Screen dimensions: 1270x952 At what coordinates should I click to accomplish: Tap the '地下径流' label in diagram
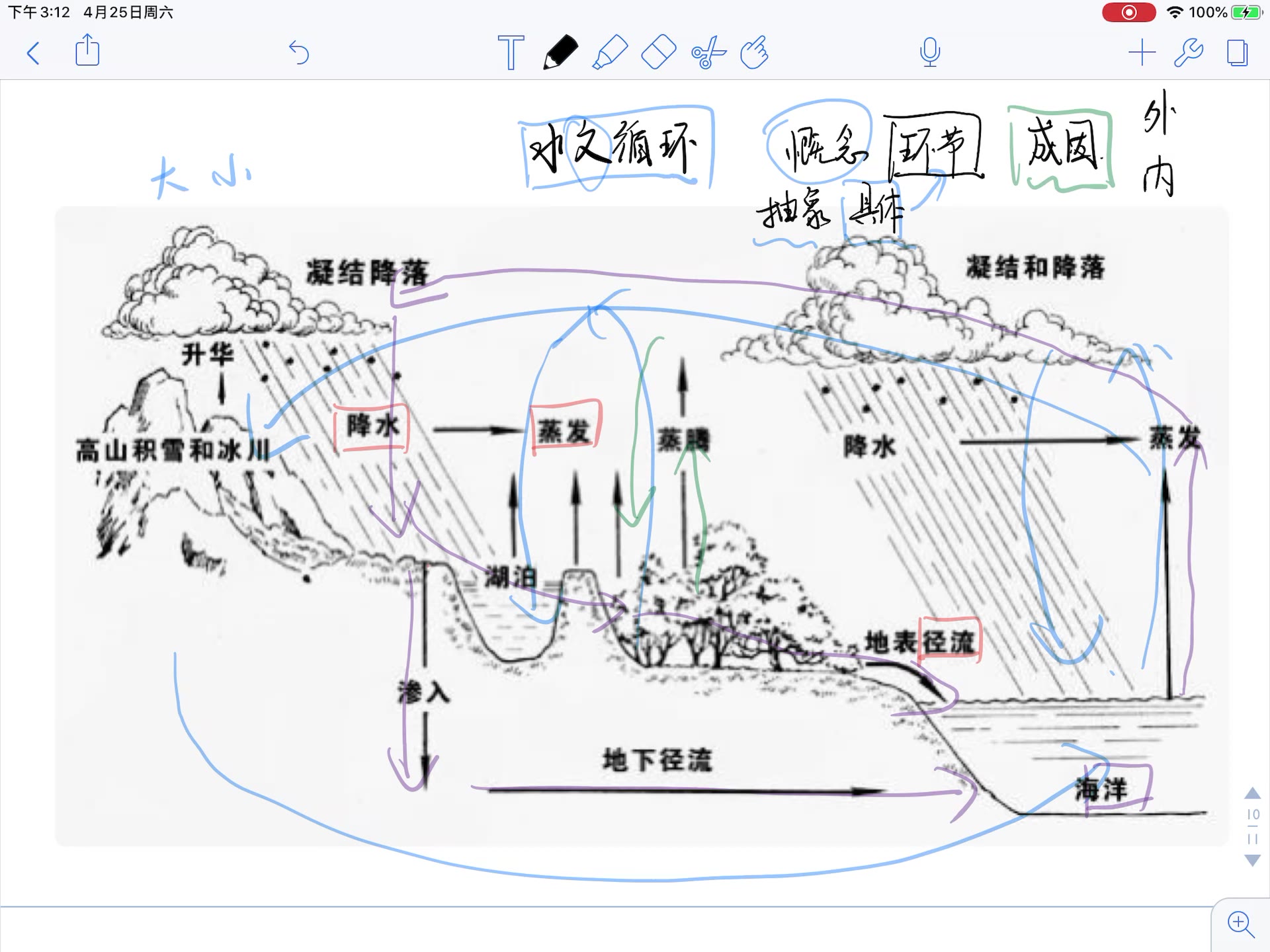(657, 760)
